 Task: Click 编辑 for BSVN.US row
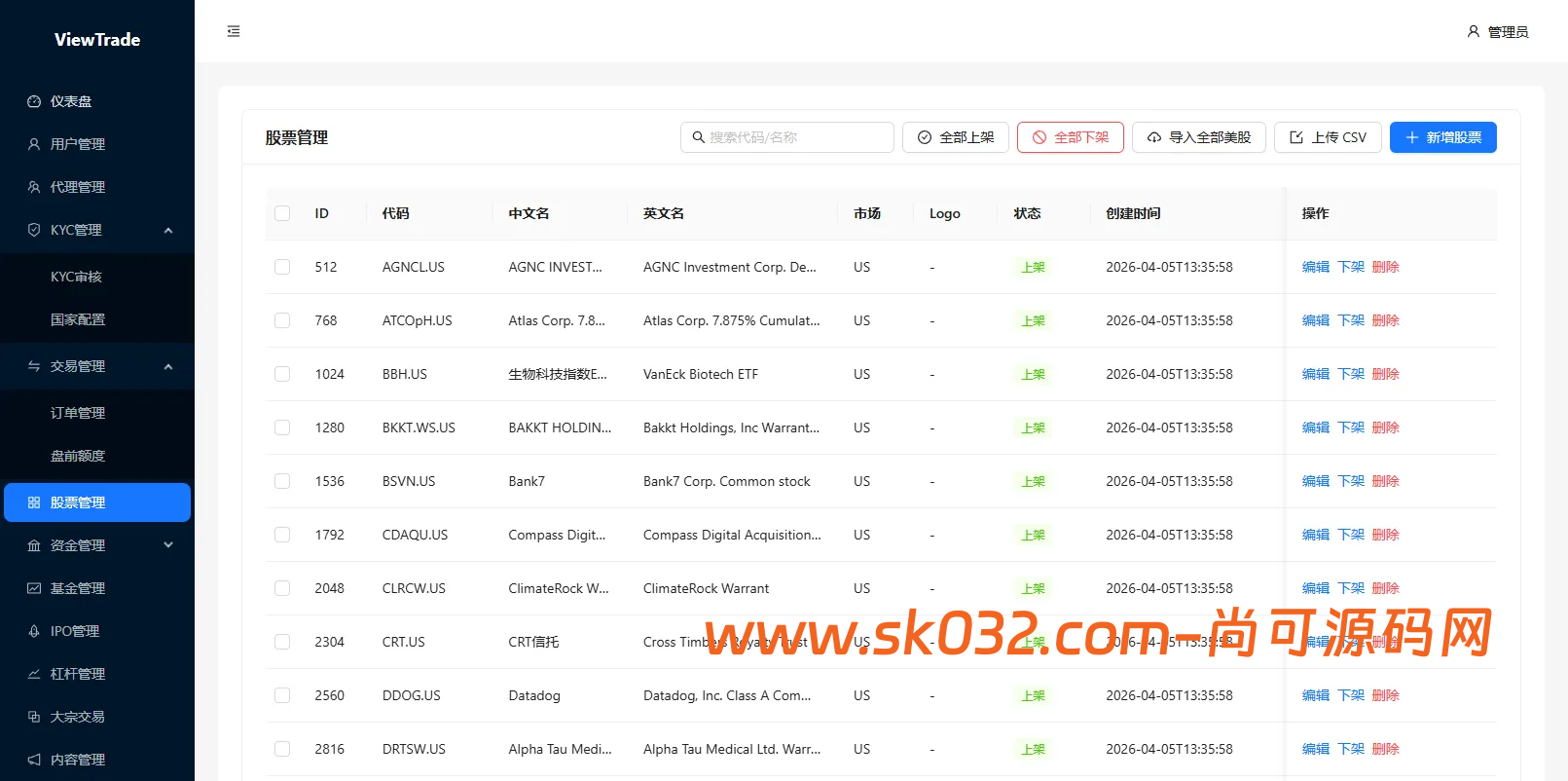point(1316,481)
